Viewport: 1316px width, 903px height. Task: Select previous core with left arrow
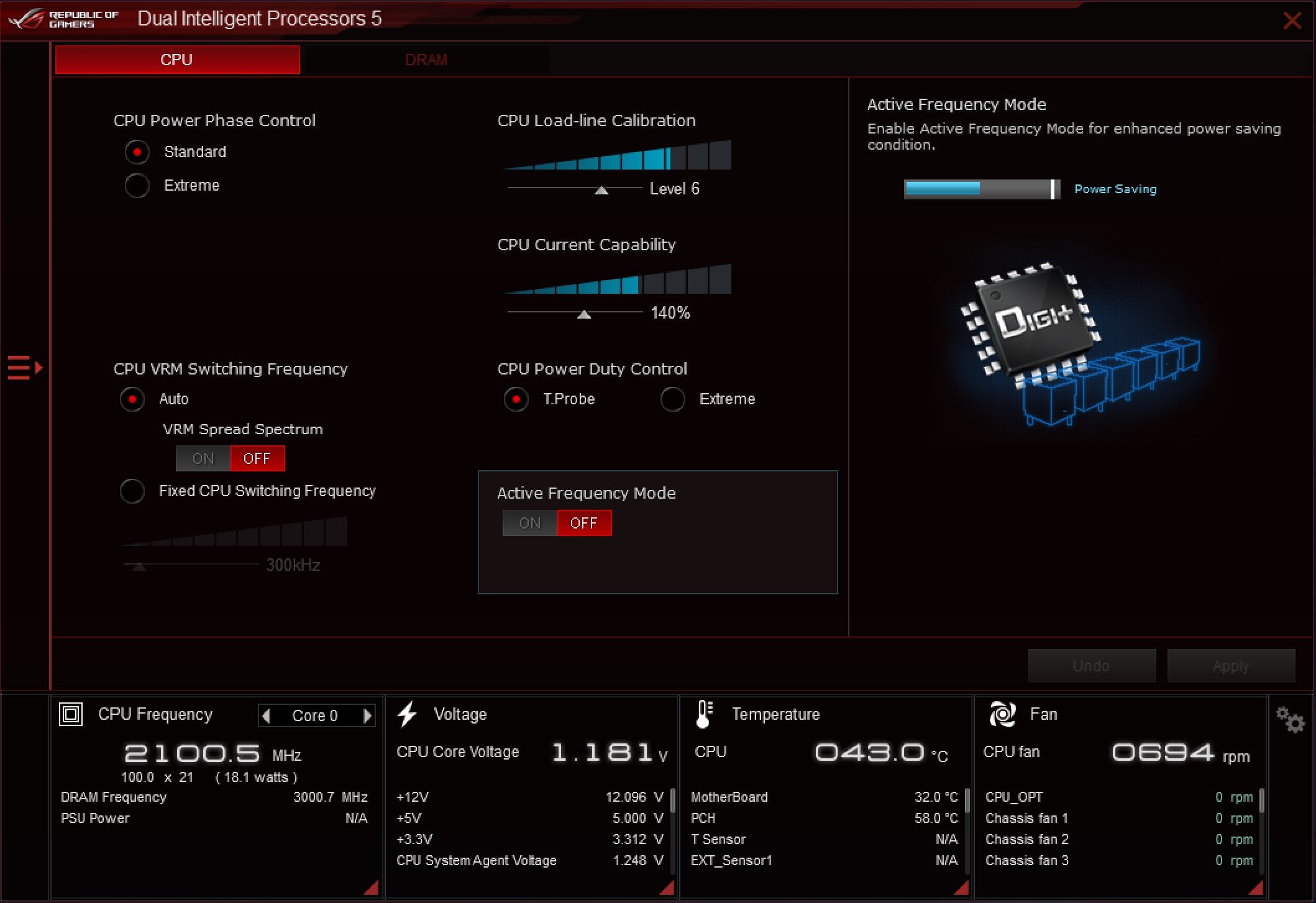tap(267, 716)
